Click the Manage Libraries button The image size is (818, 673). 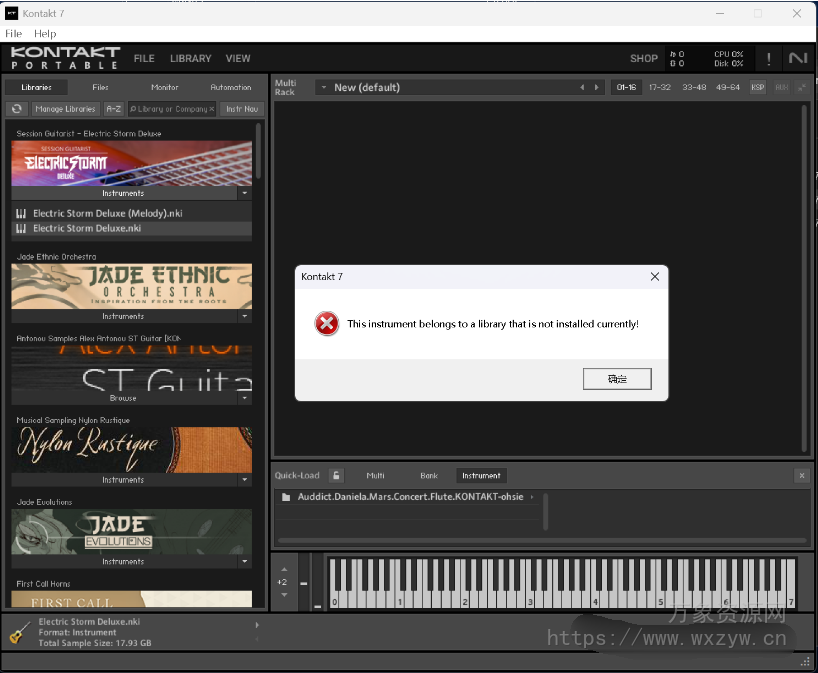65,109
